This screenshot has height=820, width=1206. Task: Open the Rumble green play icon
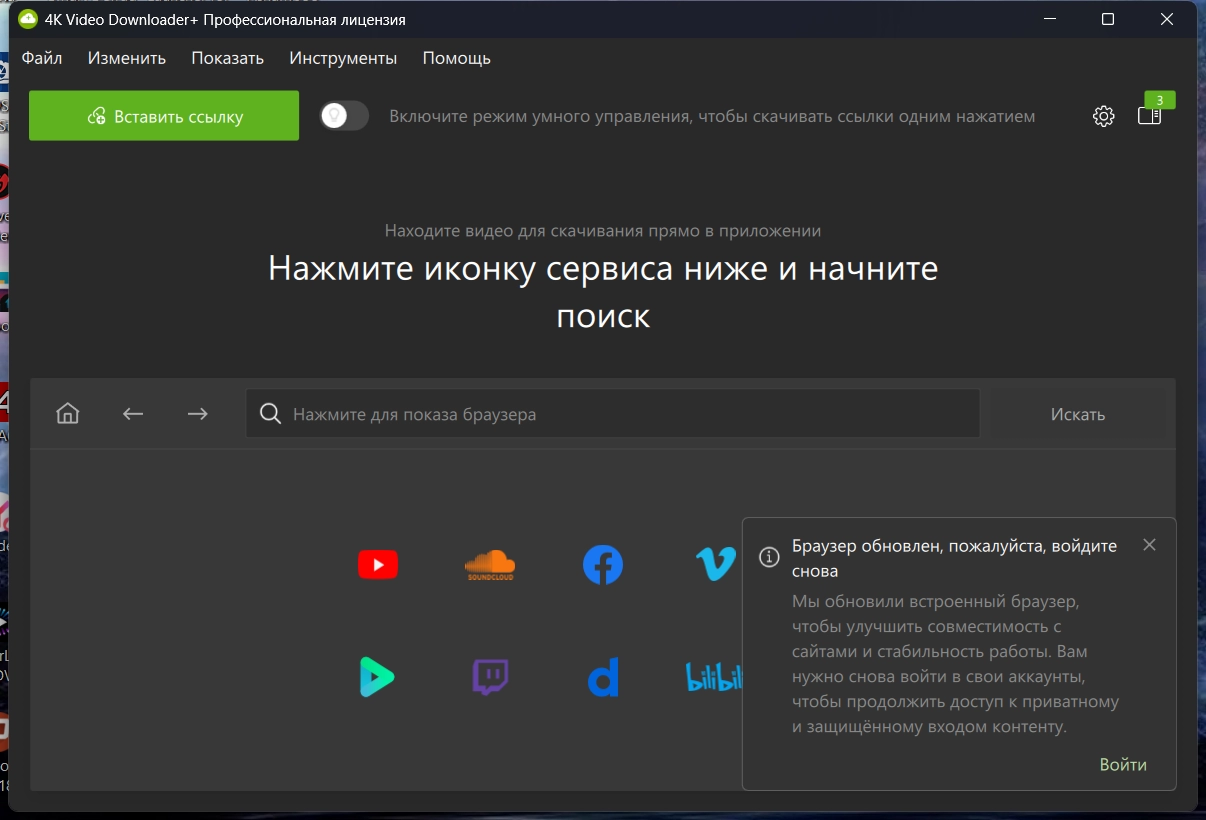(x=377, y=677)
